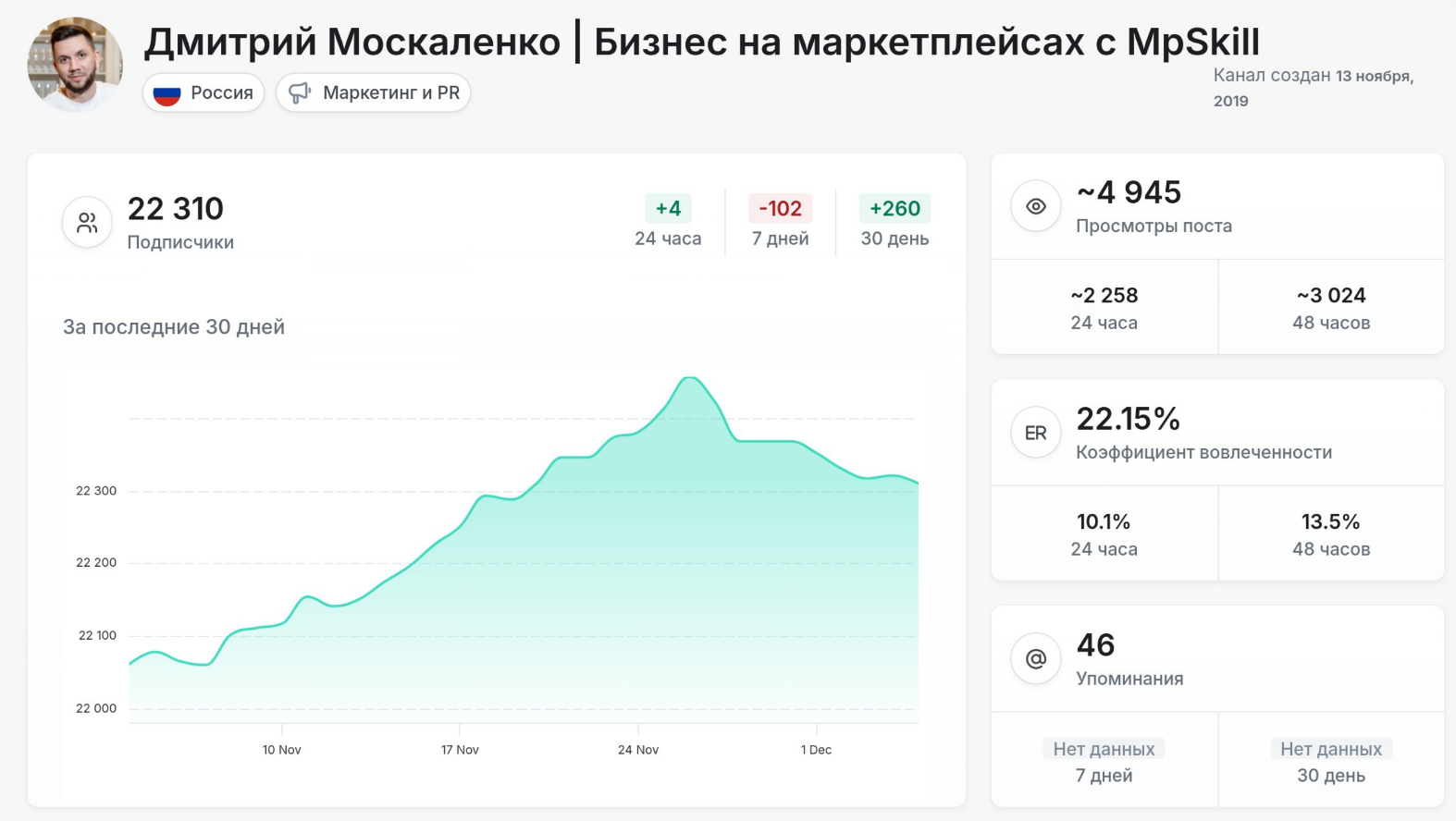This screenshot has height=821, width=1456.
Task: Click the Russia flag icon
Action: click(x=167, y=92)
